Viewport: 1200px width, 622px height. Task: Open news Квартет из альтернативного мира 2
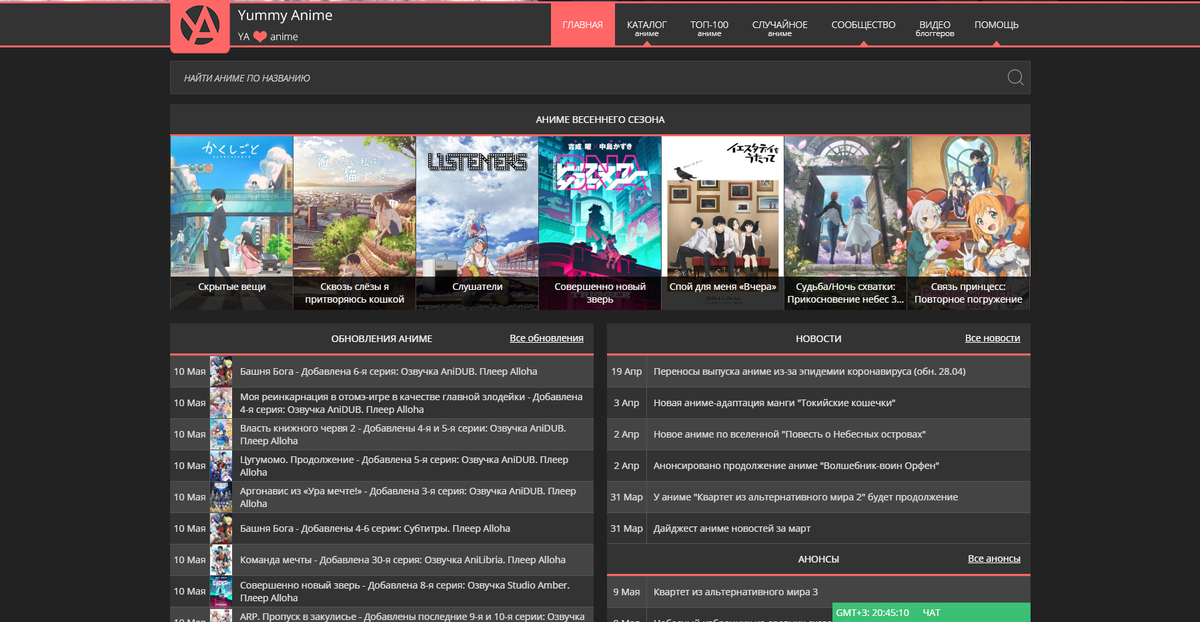(805, 497)
